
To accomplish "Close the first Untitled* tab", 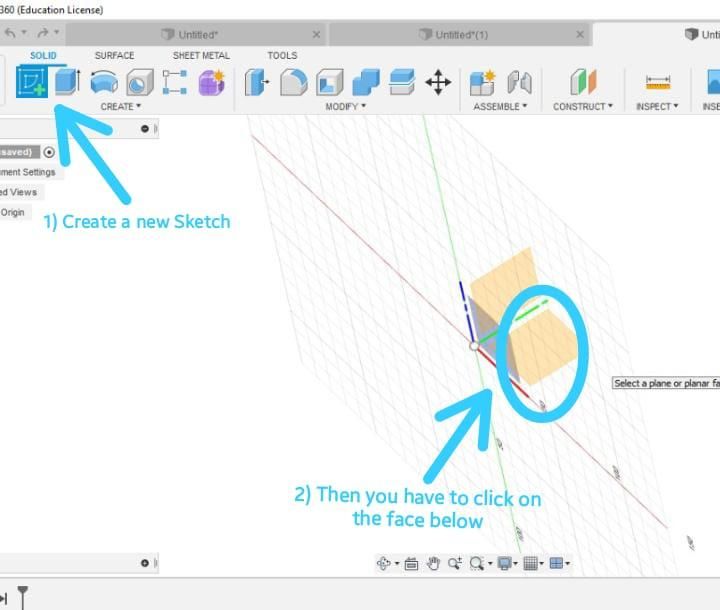I will tap(316, 34).
